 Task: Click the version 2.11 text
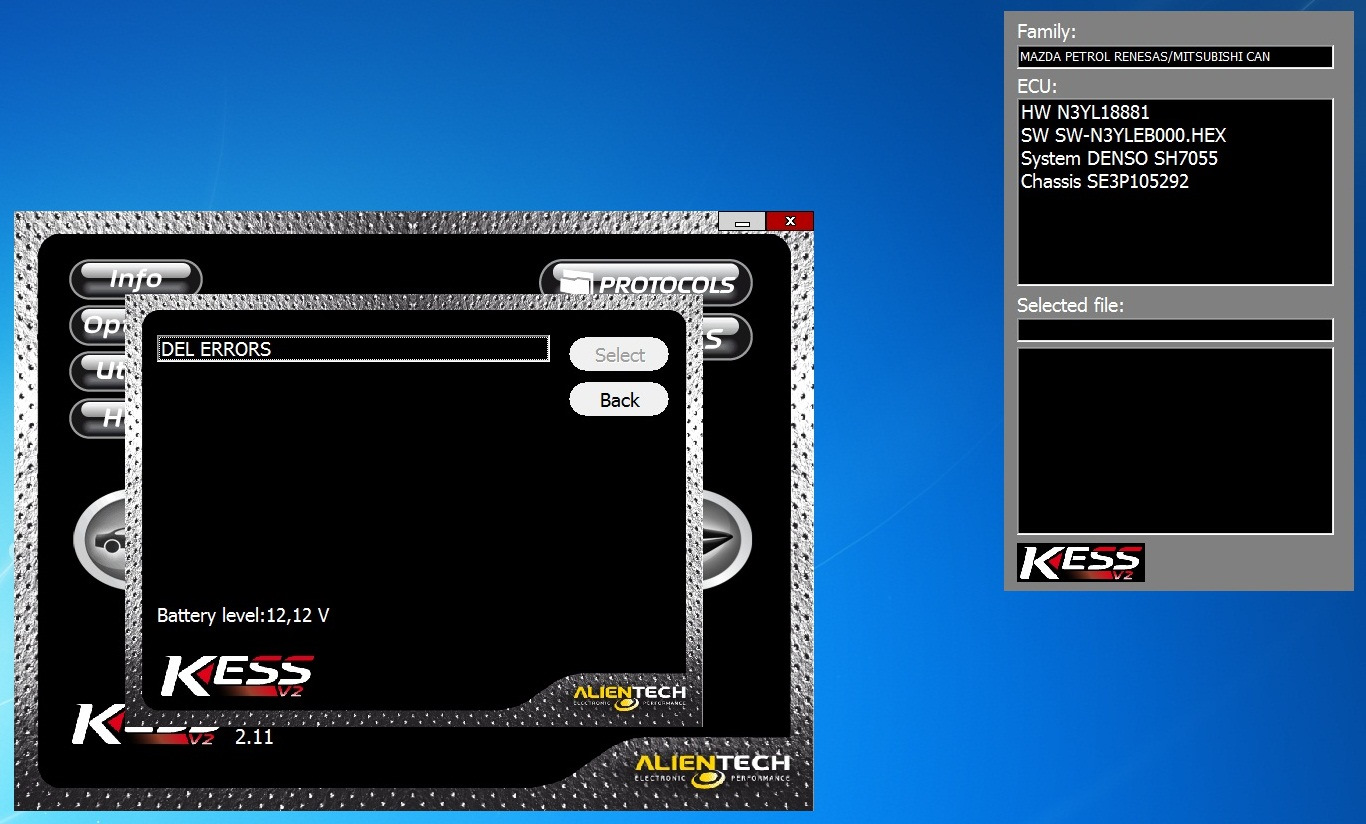[254, 738]
